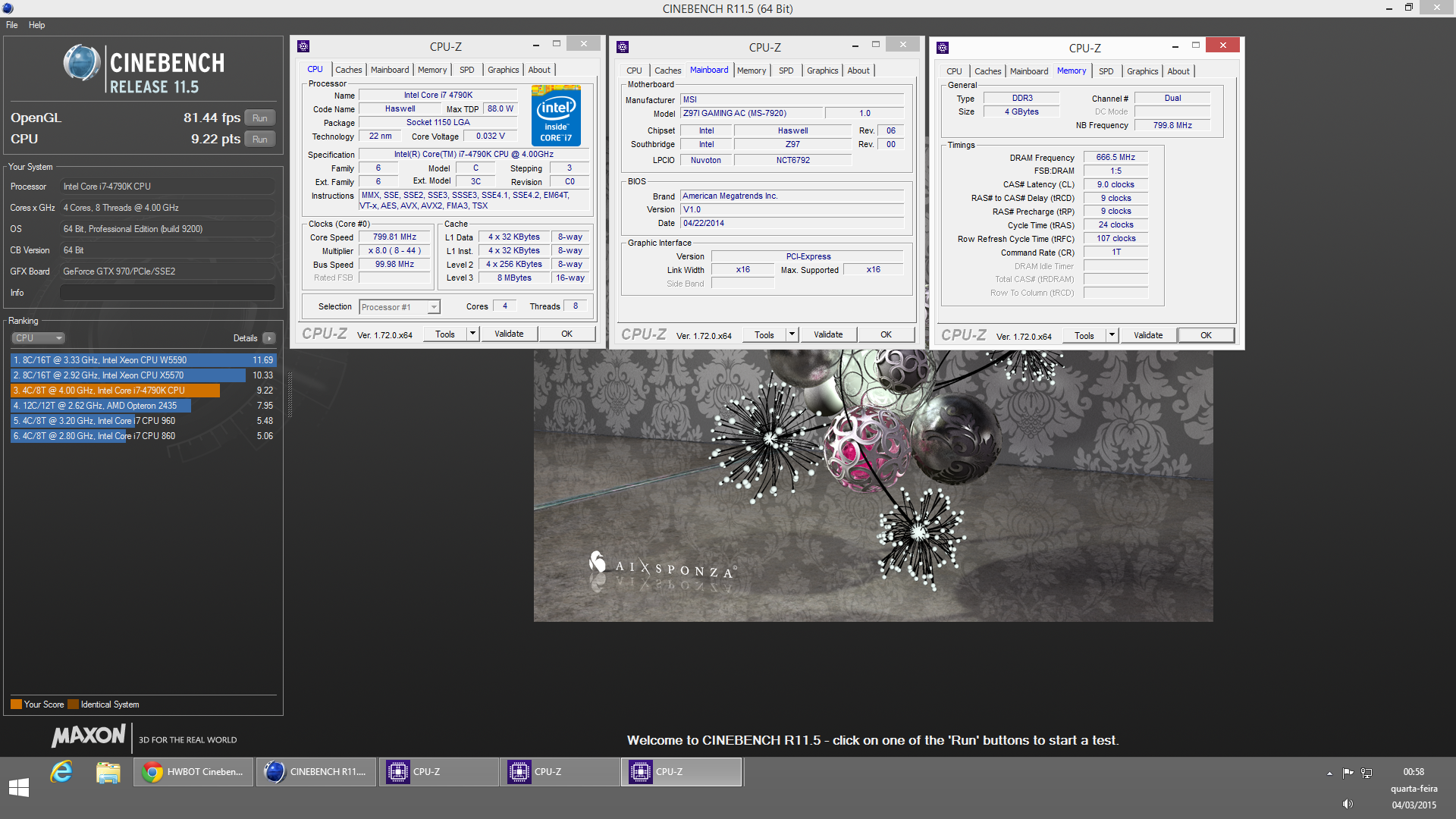Viewport: 1456px width, 819px height.
Task: Click Tools button in second CPU-Z
Action: 764,334
